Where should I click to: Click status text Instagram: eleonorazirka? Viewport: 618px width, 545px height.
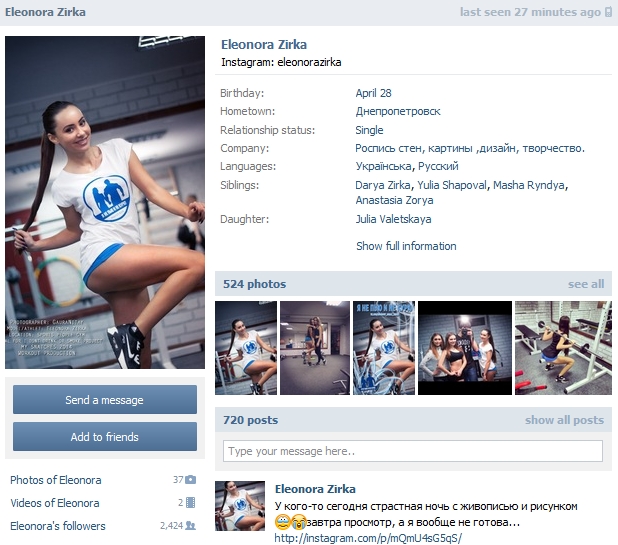tap(281, 62)
